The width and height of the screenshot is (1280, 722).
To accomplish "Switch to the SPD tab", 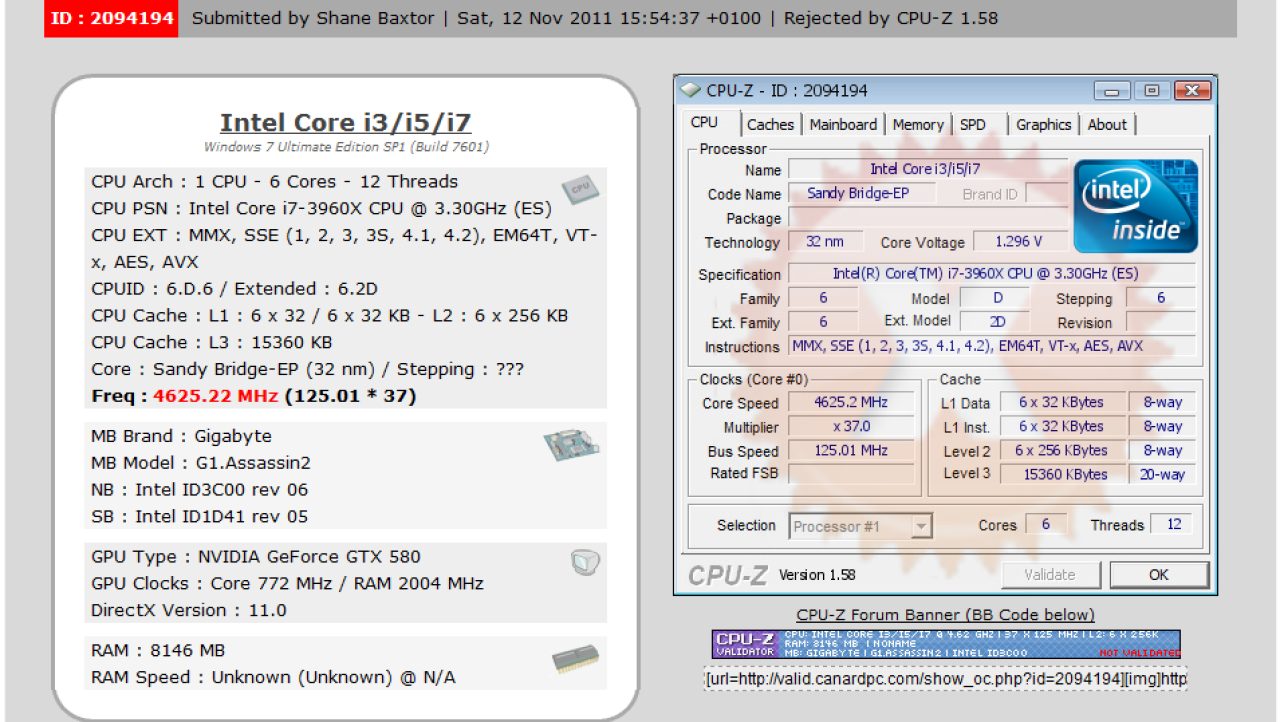I will coord(972,125).
